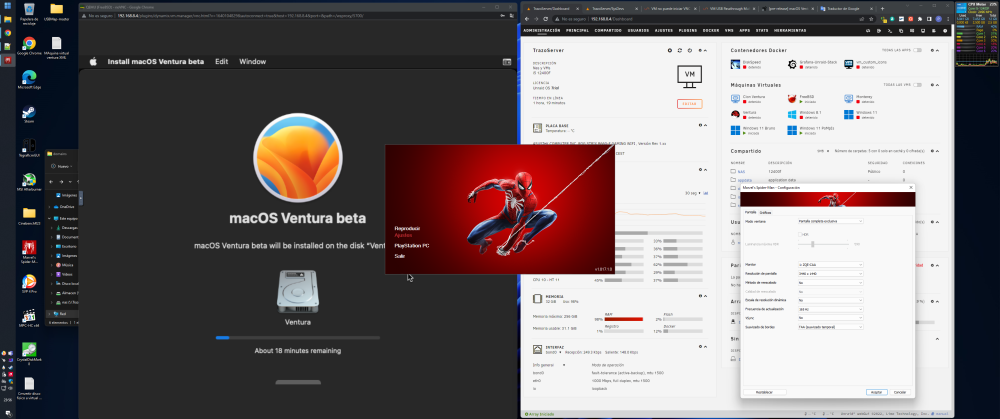Image resolution: width=1000 pixels, height=419 pixels.
Task: Open the Plugins menu in Unraid
Action: tap(688, 30)
